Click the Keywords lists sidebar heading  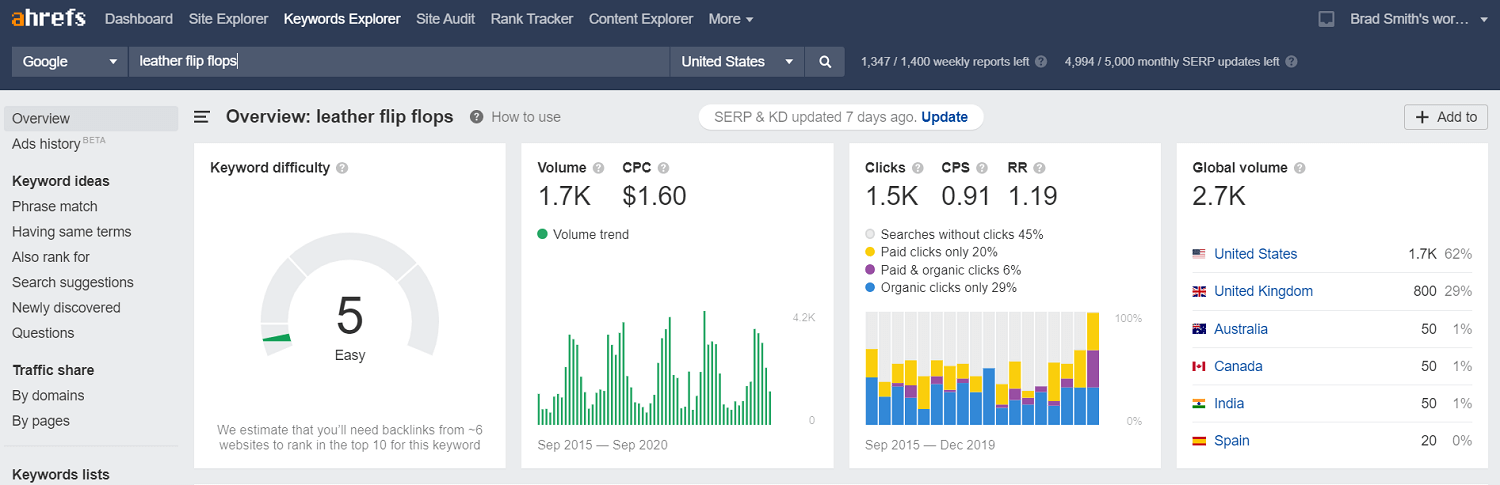[x=61, y=475]
